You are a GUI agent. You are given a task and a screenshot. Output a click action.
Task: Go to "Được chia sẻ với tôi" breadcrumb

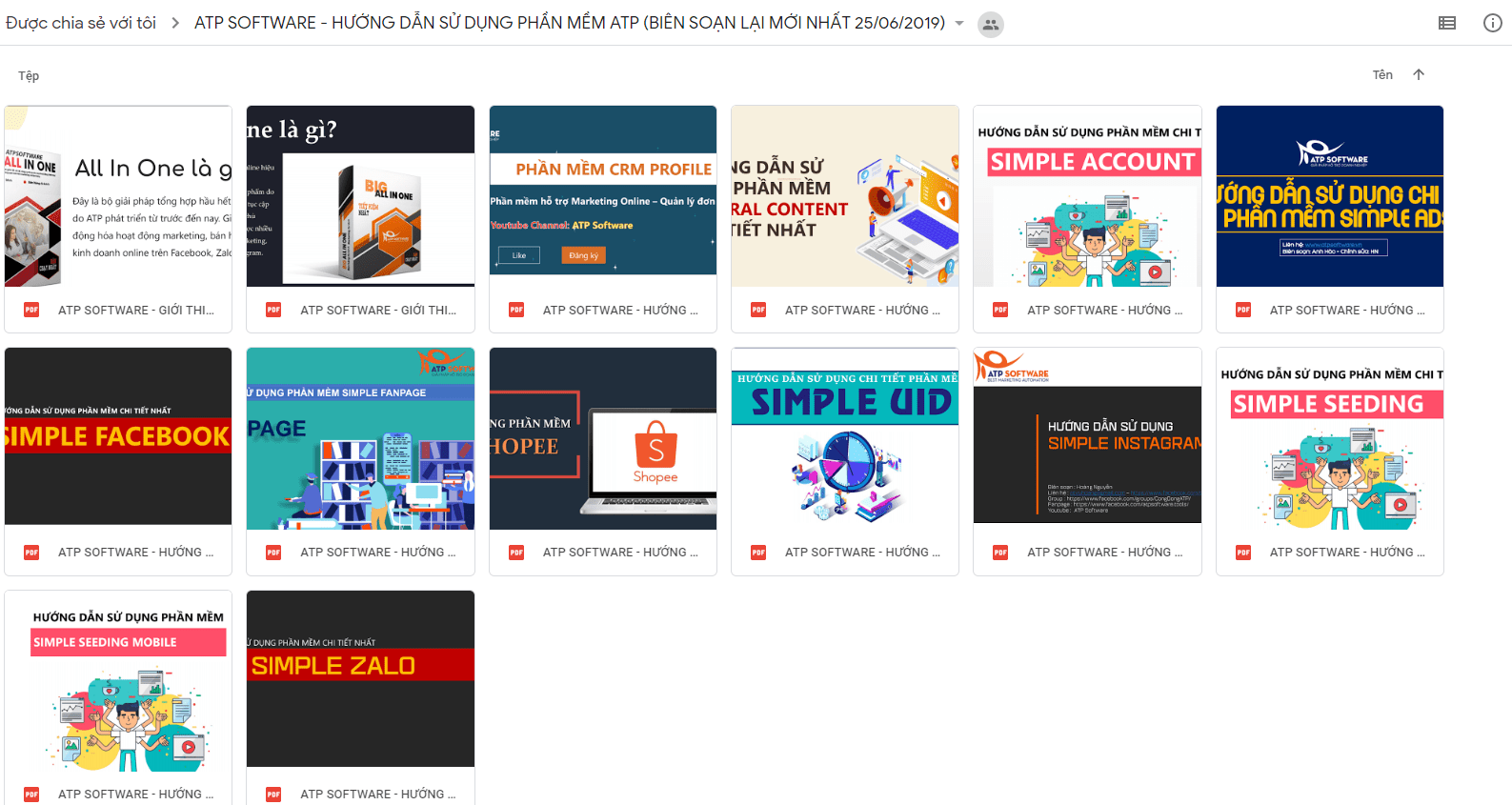click(x=81, y=23)
